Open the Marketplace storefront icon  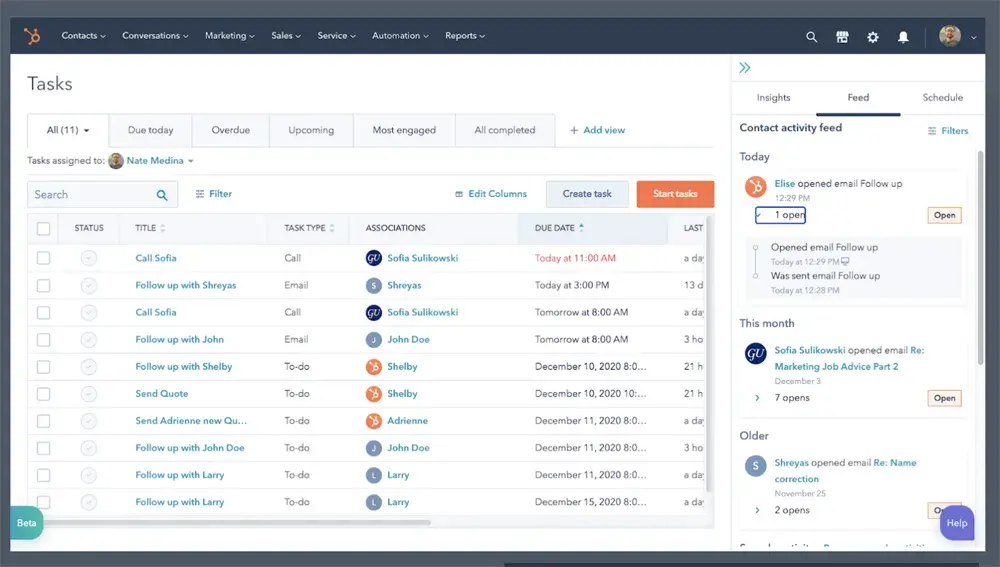point(842,37)
